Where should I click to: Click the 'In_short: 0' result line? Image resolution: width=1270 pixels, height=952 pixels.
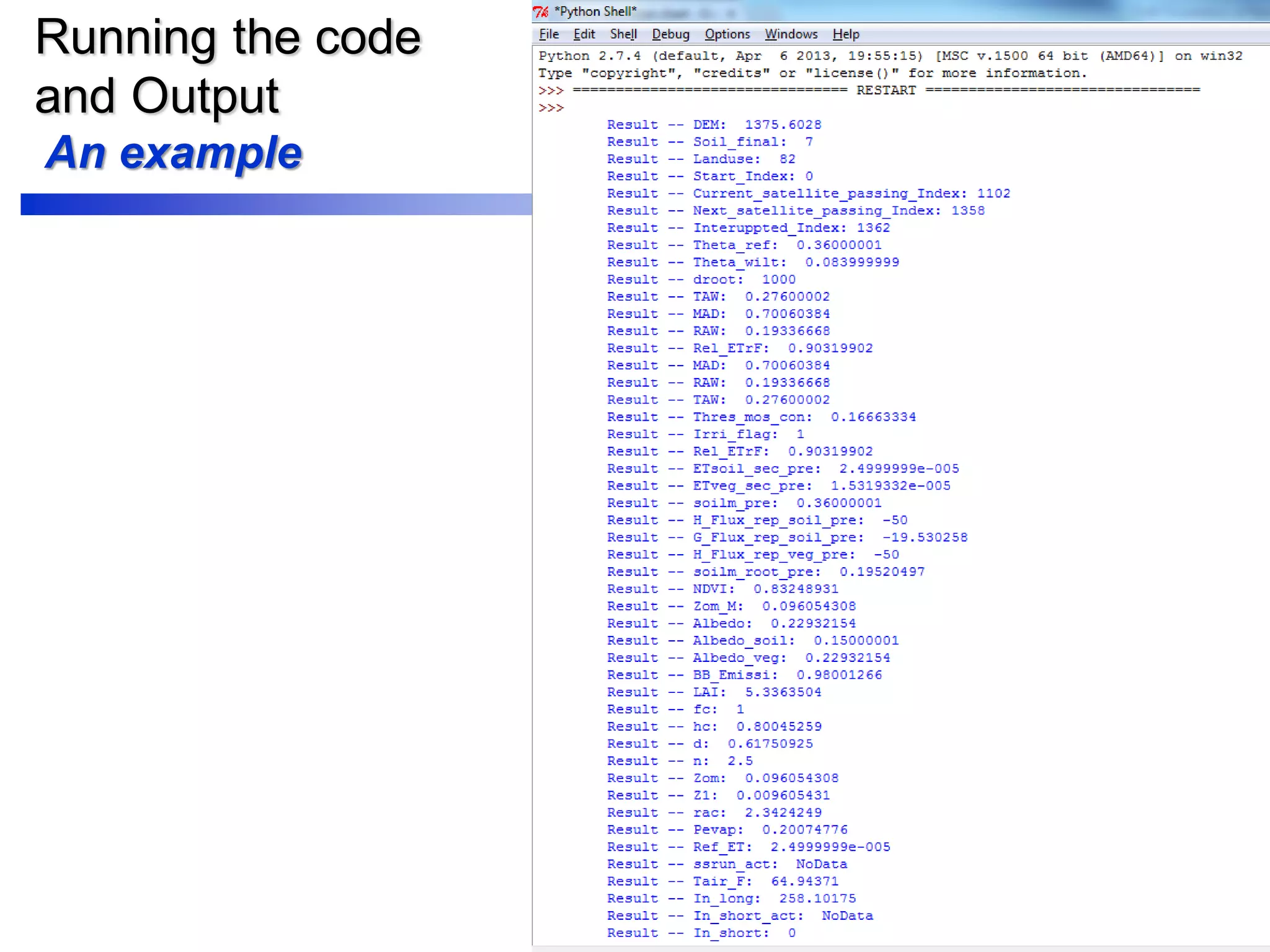tap(701, 933)
